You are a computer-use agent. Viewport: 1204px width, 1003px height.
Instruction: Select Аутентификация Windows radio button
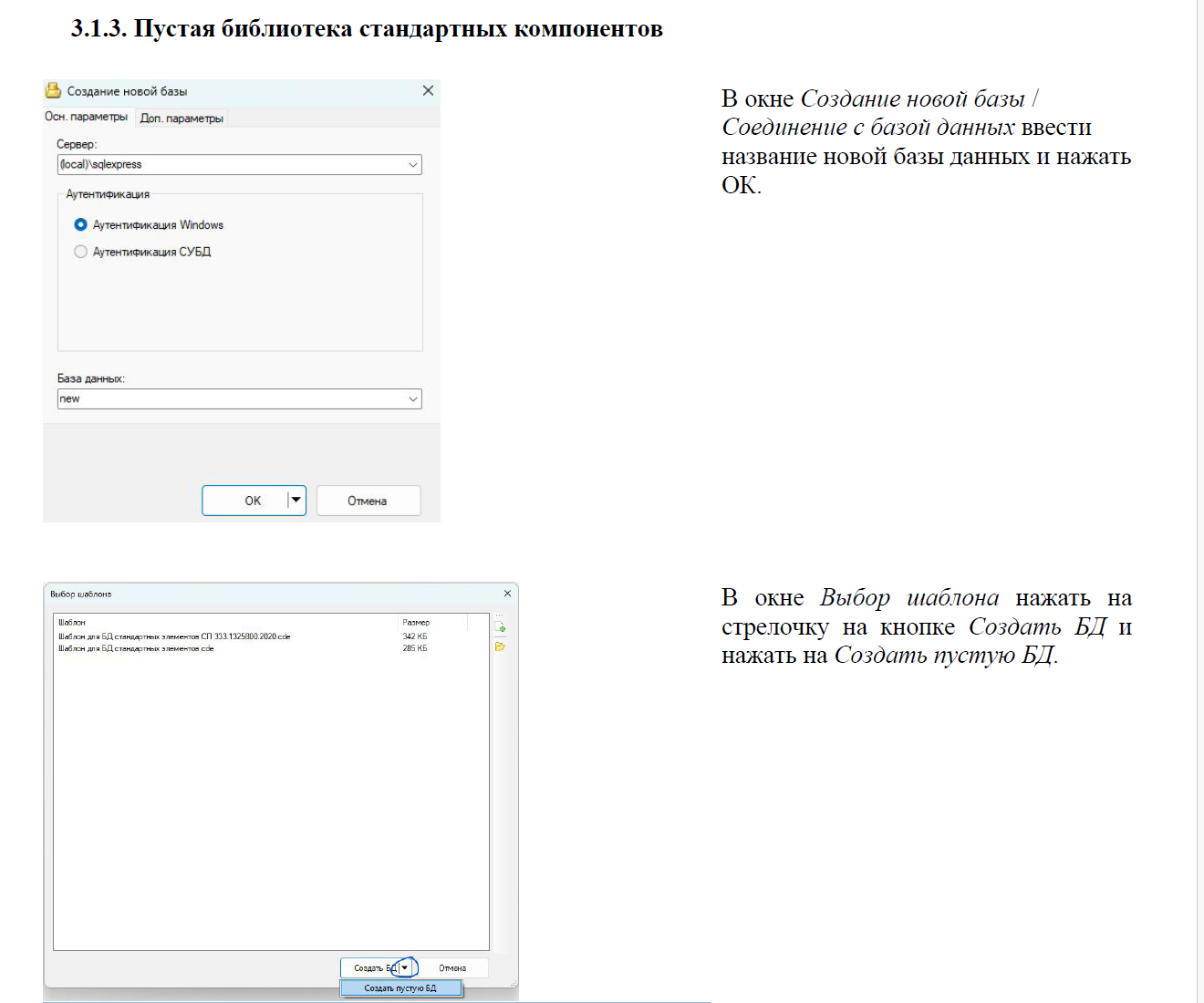pyautogui.click(x=80, y=225)
